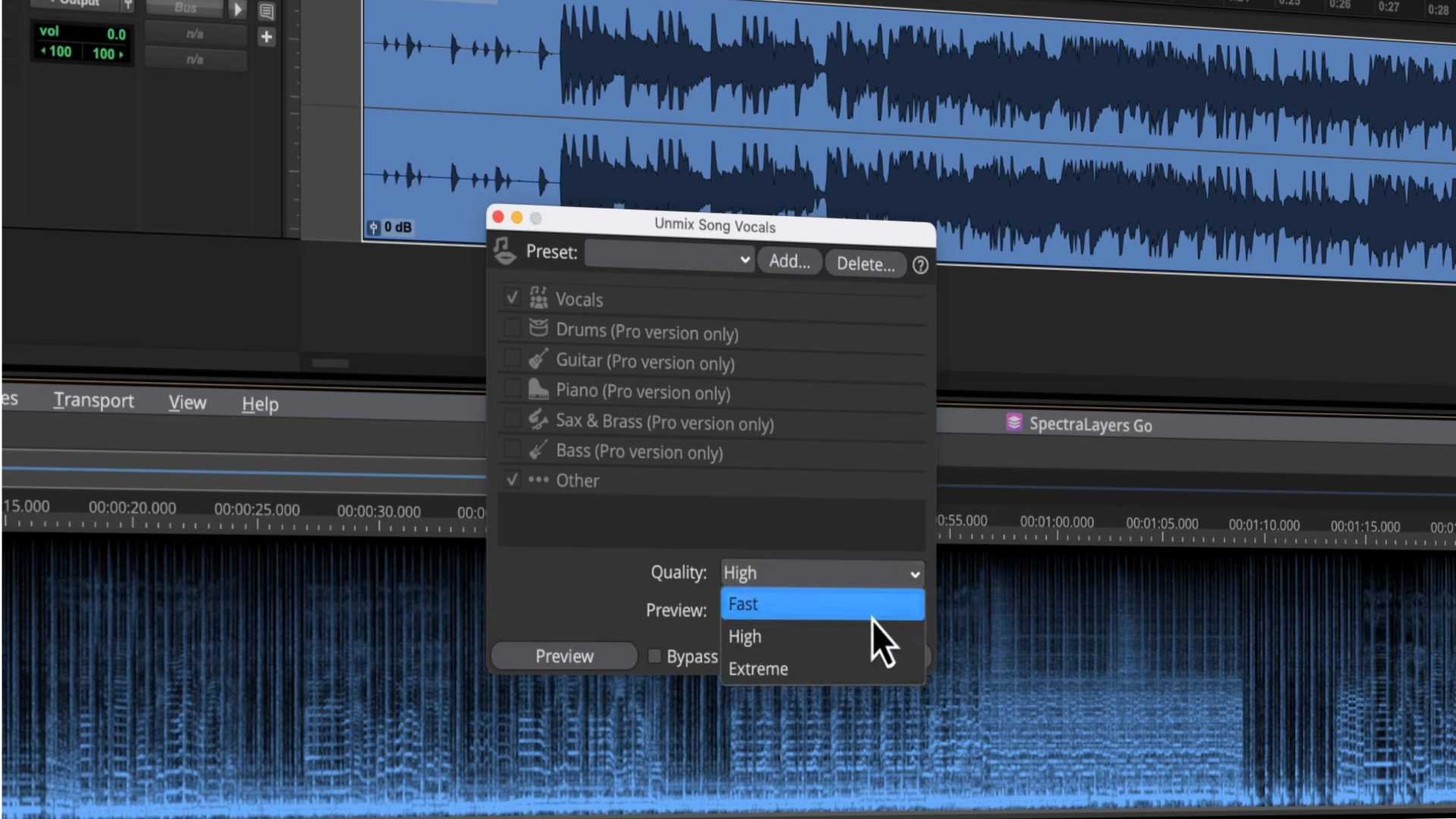
Task: Click the Vocals voice icon
Action: [x=538, y=297]
